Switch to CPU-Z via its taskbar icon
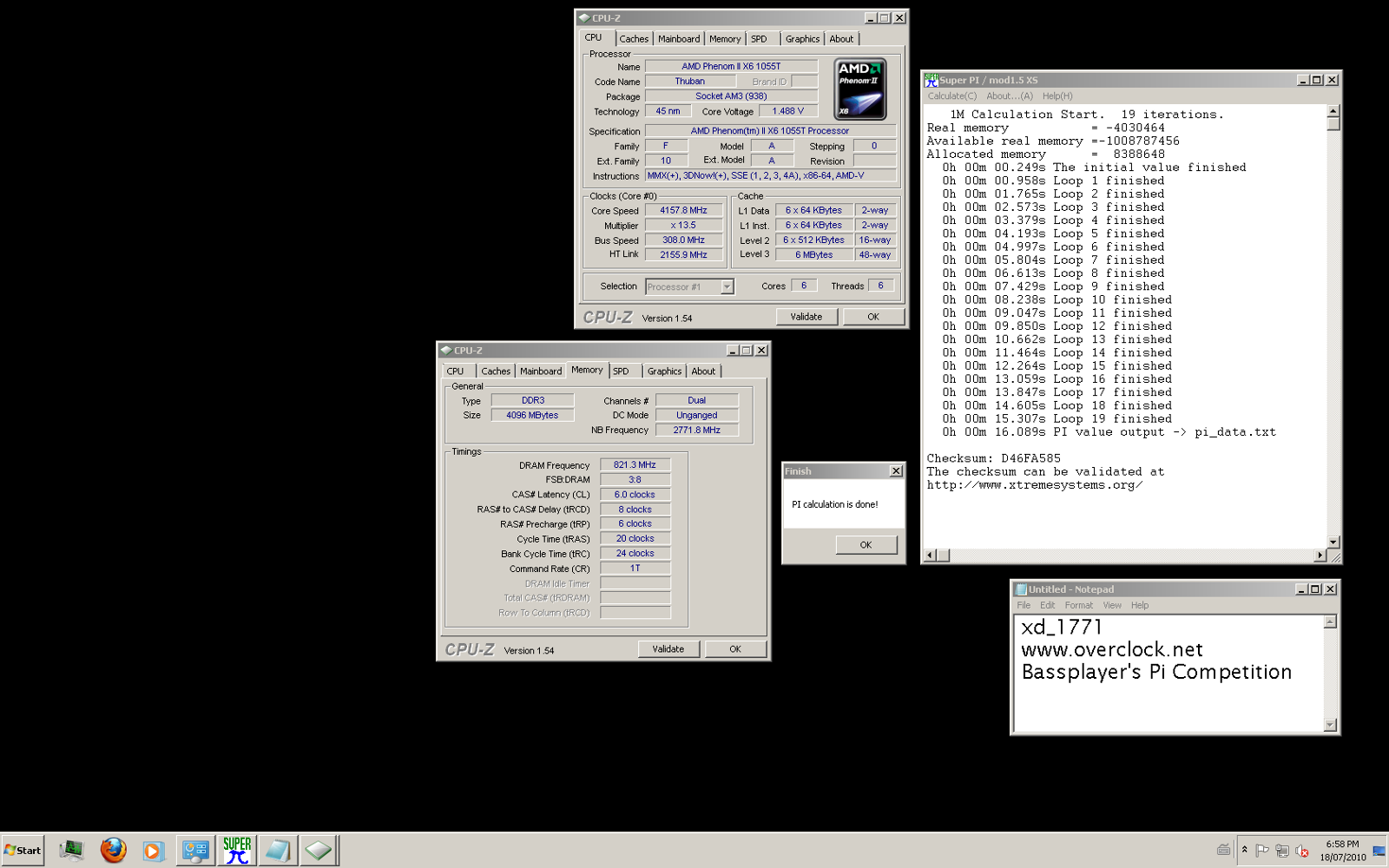The image size is (1389, 868). pos(319,851)
